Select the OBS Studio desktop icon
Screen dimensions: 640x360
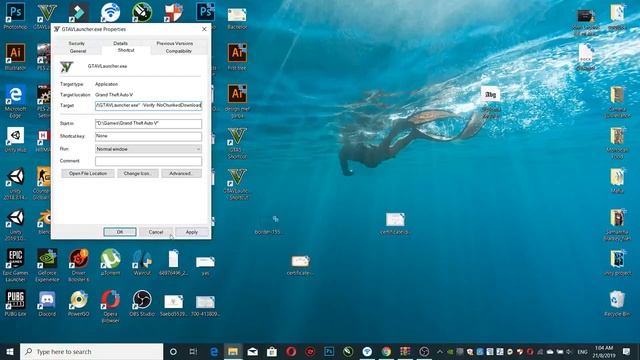click(142, 303)
